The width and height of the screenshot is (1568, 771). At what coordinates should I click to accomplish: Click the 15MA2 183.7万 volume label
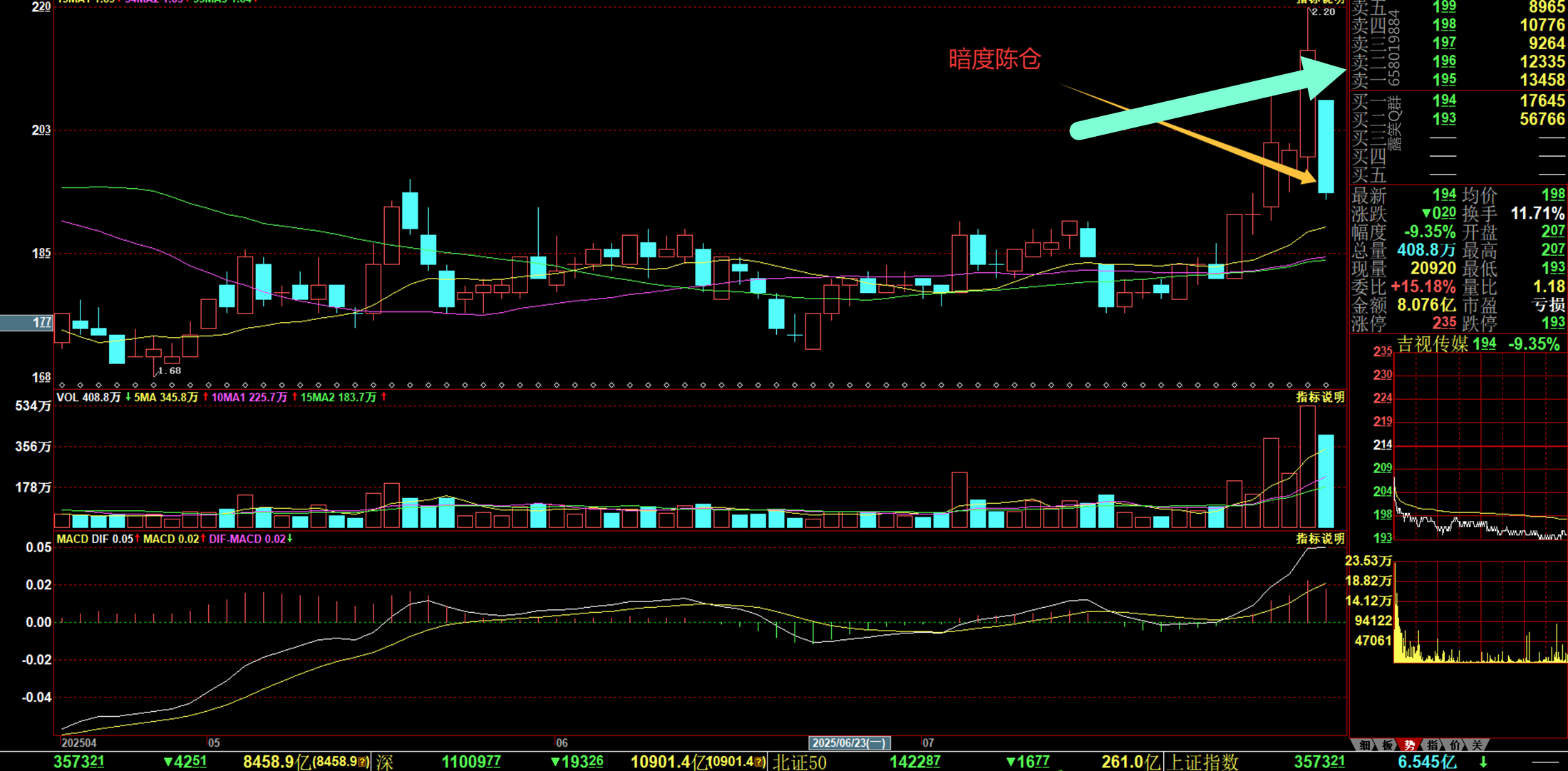point(338,397)
